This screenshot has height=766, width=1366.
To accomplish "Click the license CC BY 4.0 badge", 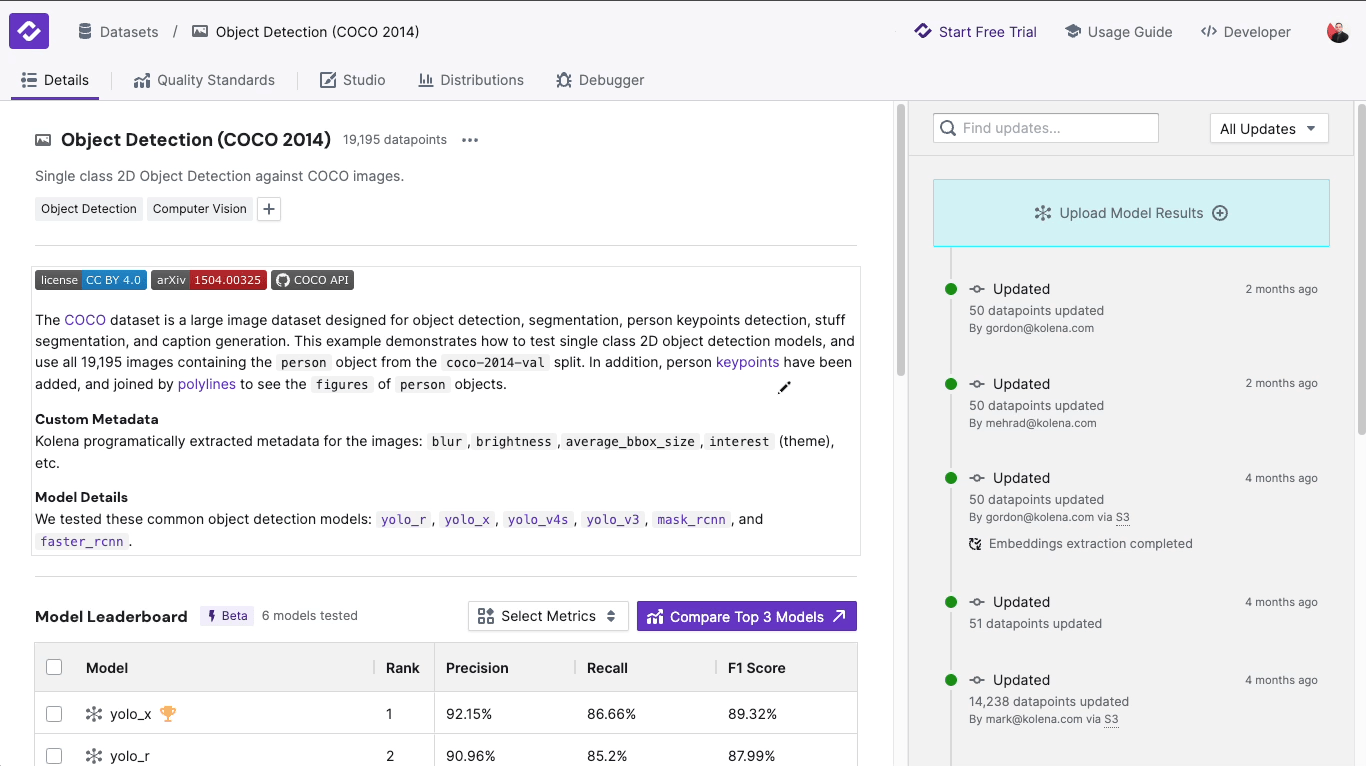I will click(90, 280).
